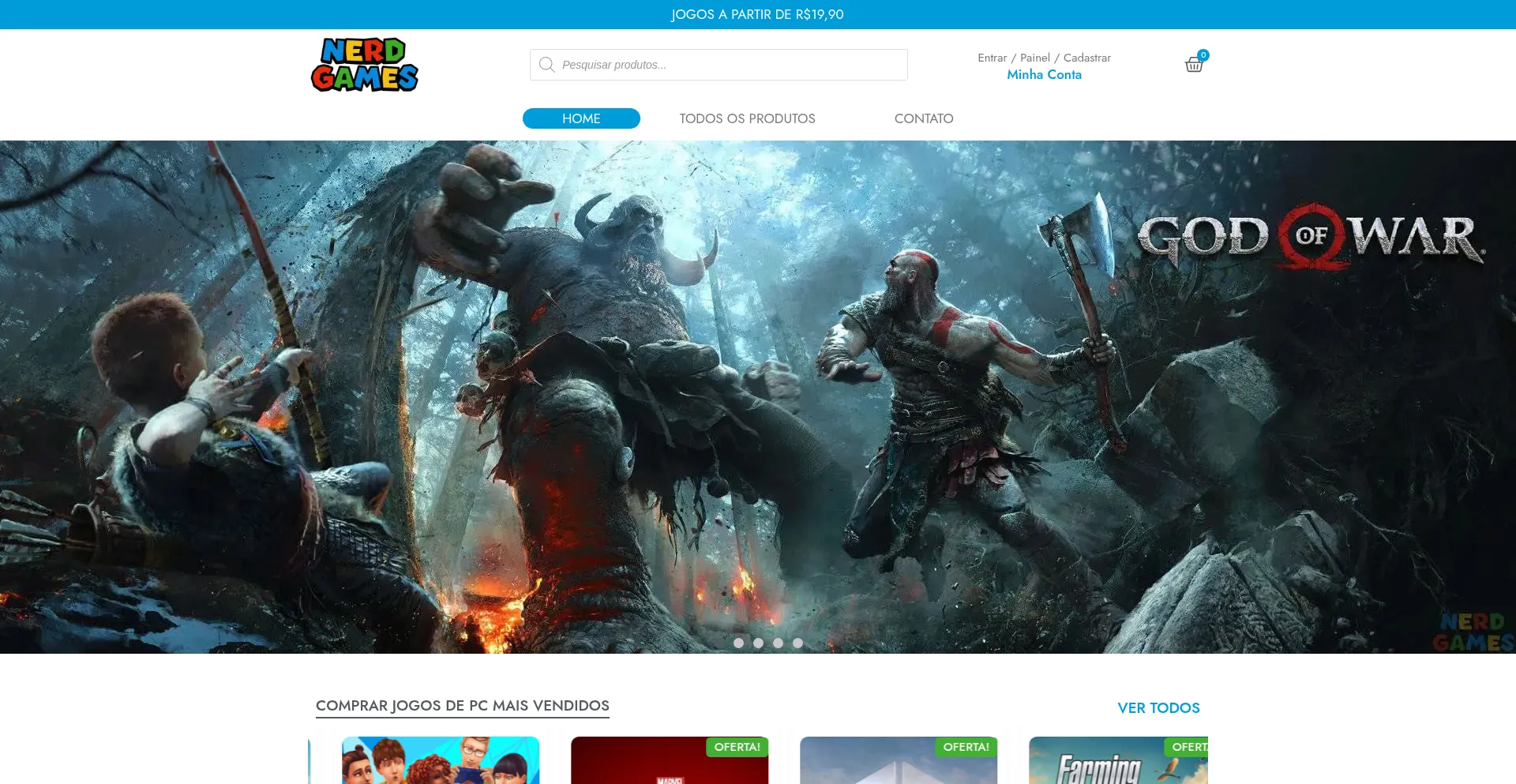1516x784 pixels.
Task: Select the first slider dot
Action: click(738, 643)
